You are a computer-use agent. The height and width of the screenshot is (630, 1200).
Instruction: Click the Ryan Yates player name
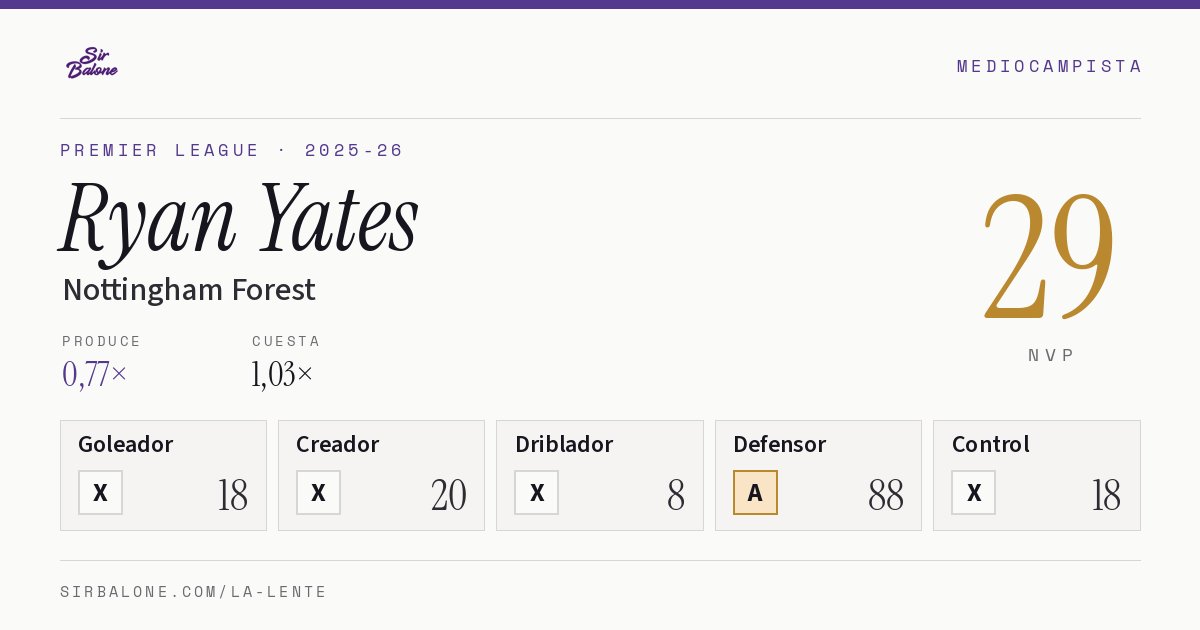[x=239, y=218]
